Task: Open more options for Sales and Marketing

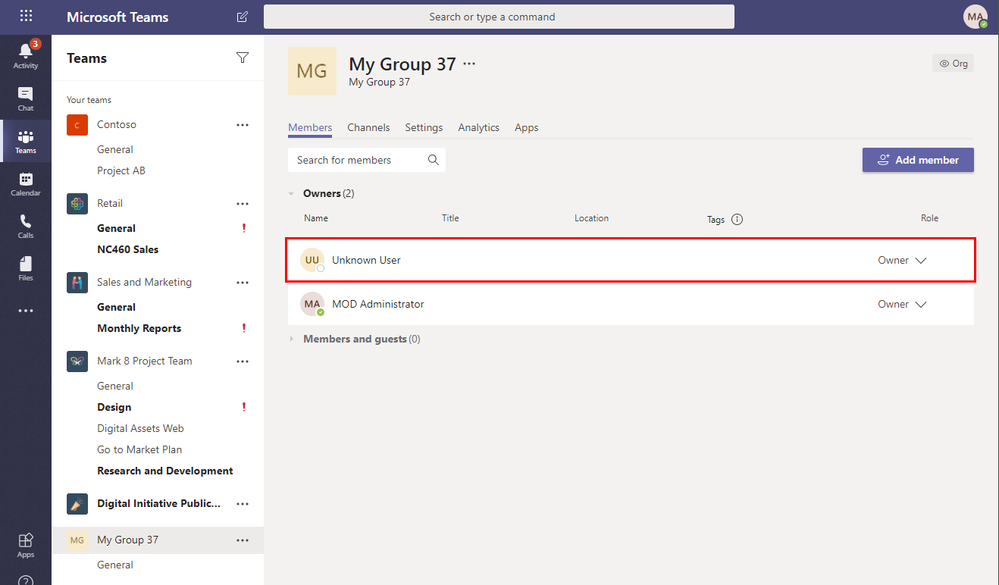Action: (x=242, y=282)
